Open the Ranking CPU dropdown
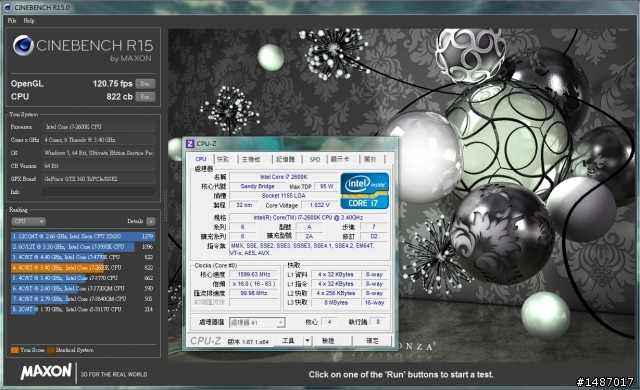Viewport: 640px width, 390px height. tap(28, 221)
